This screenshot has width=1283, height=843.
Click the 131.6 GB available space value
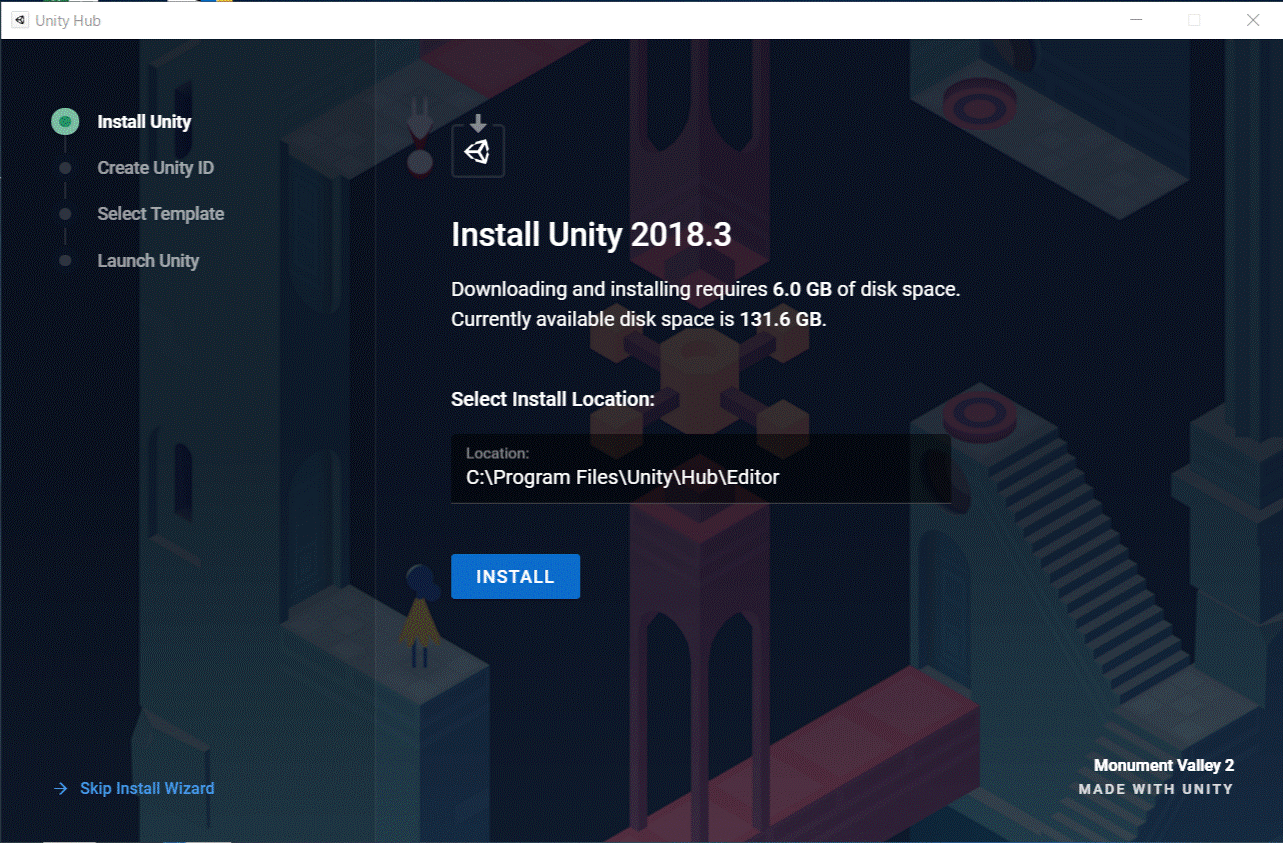tap(782, 320)
